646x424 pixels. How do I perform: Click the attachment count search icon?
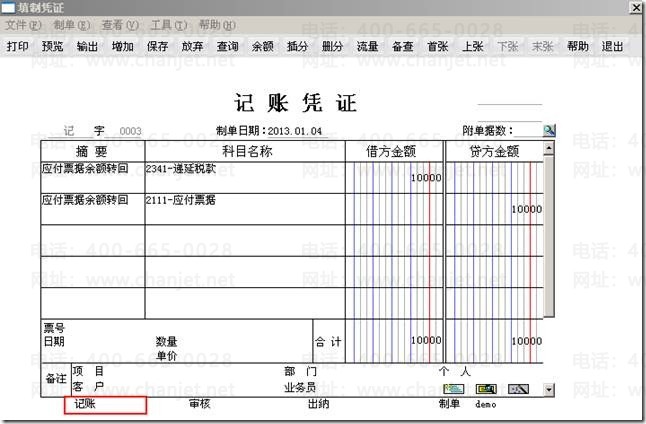(549, 131)
